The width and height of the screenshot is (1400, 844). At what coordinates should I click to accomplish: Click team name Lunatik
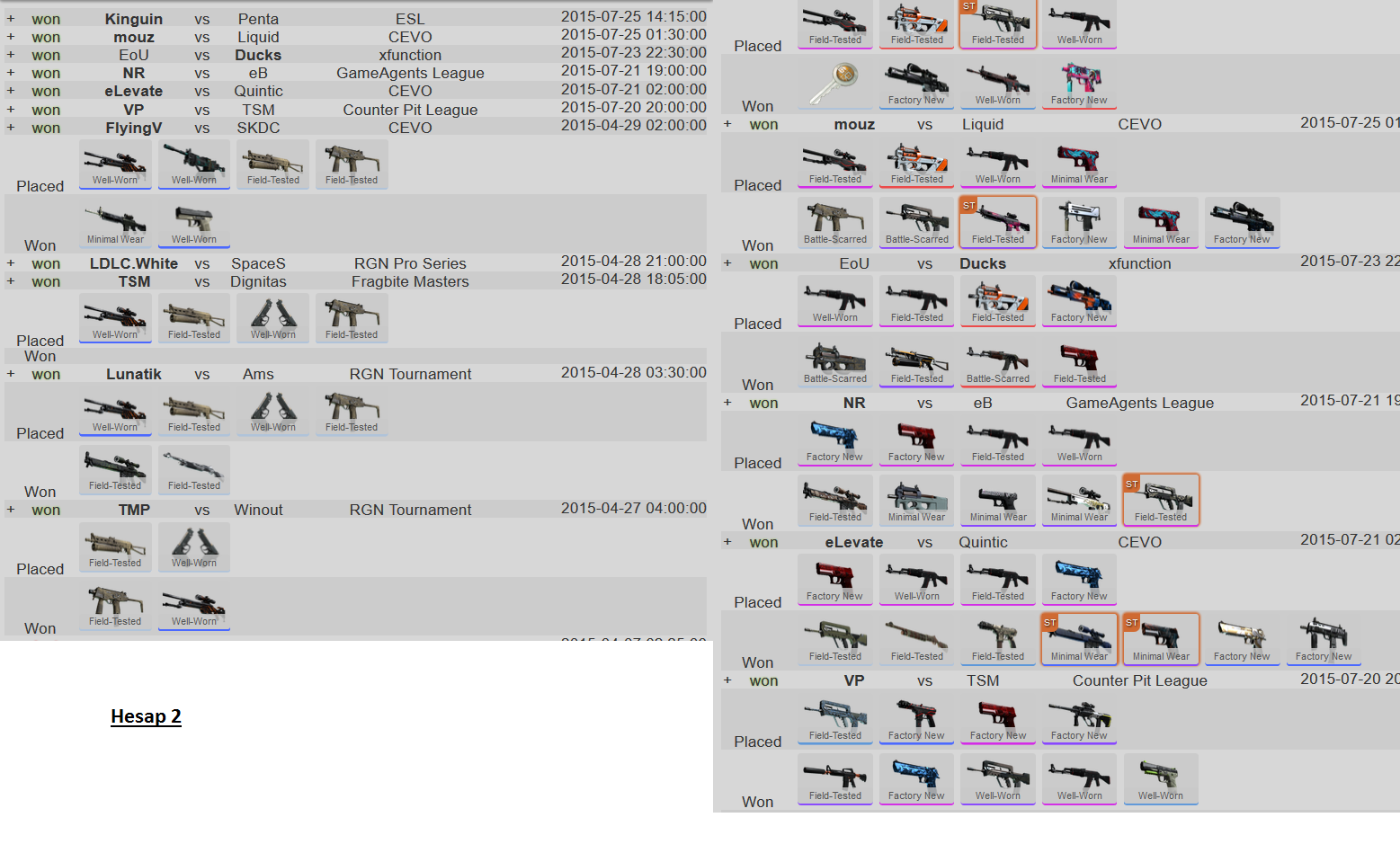[x=134, y=374]
